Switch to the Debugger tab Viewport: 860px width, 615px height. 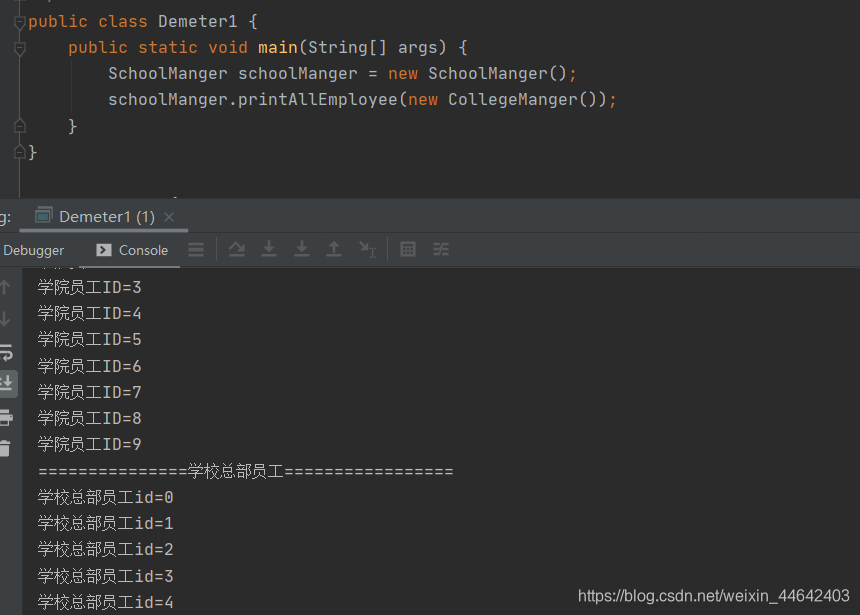(33, 250)
